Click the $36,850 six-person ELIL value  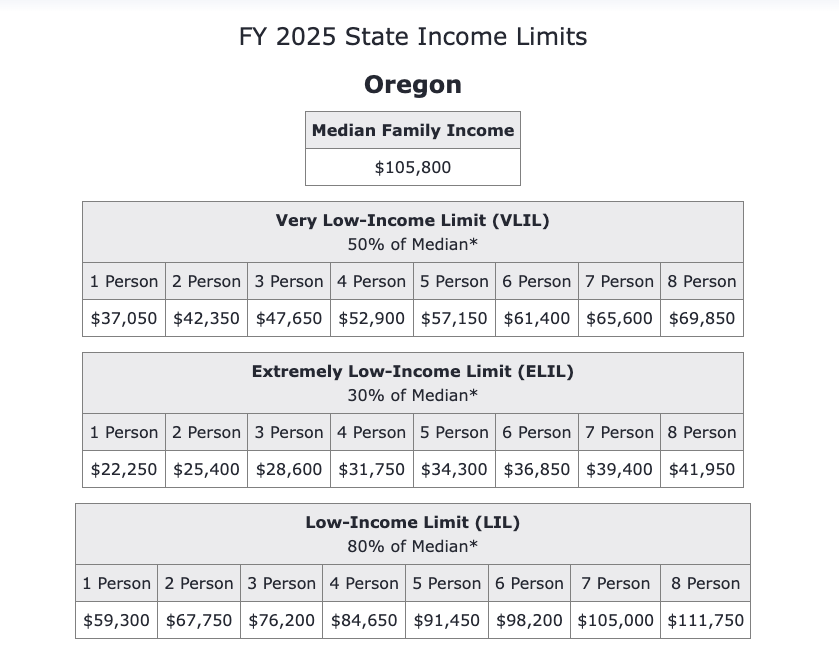537,469
